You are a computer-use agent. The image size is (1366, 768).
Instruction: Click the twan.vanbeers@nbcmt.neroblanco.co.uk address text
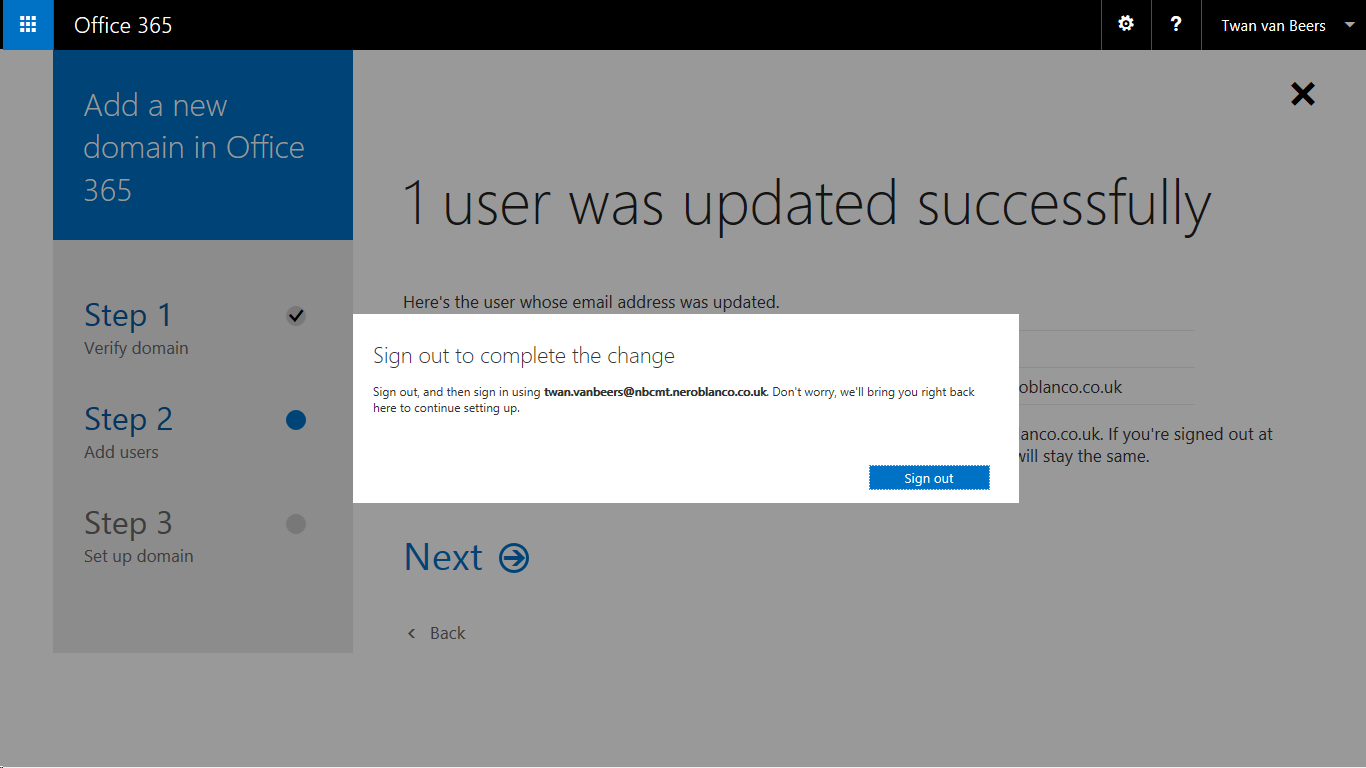tap(655, 392)
